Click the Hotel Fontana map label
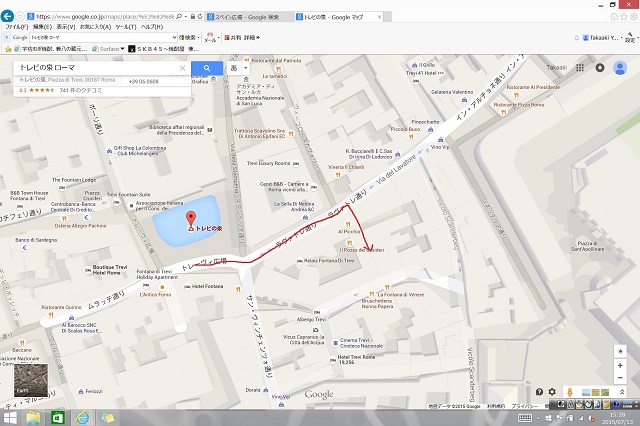Screen dimensions: 640x426 click(204, 286)
